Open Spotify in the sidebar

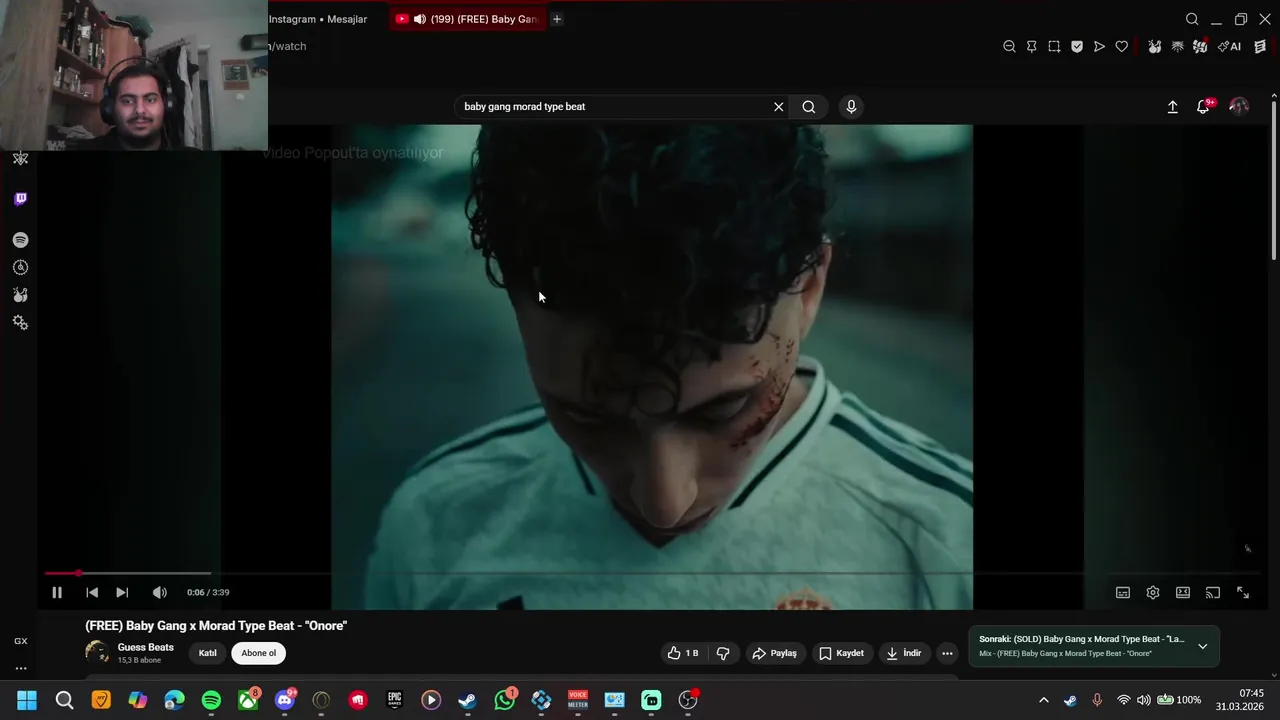20,240
